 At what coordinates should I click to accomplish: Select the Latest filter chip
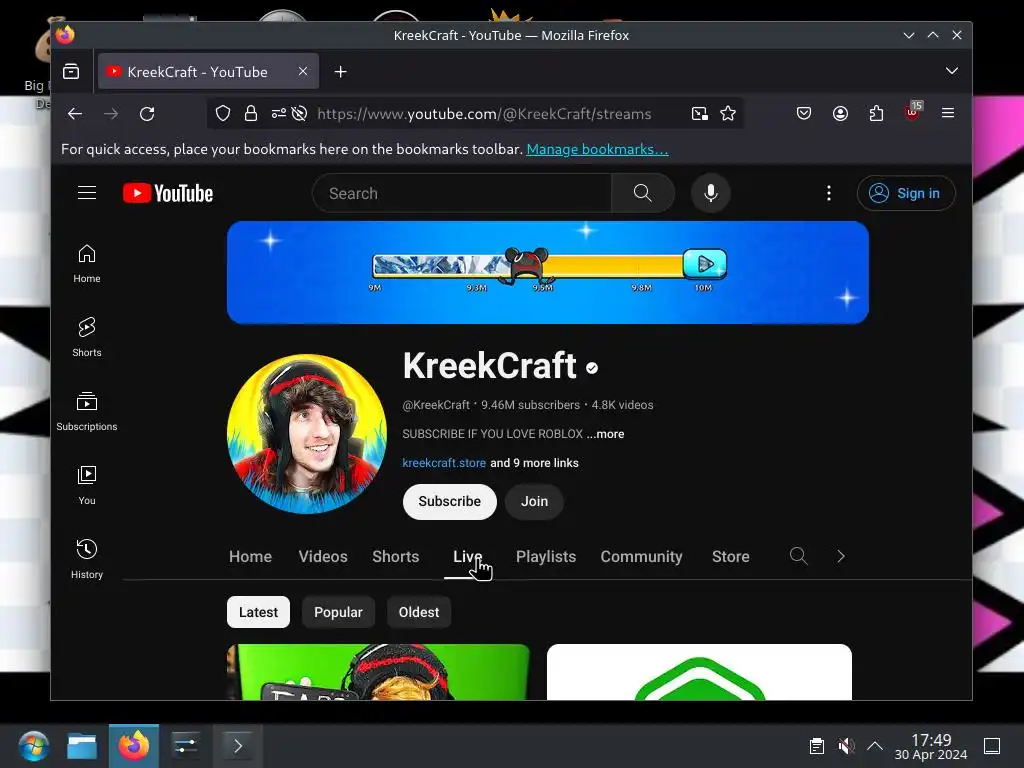[258, 612]
